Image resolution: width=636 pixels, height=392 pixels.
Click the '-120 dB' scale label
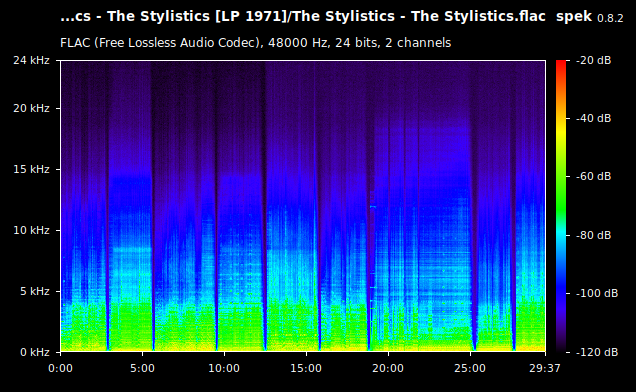coord(597,352)
